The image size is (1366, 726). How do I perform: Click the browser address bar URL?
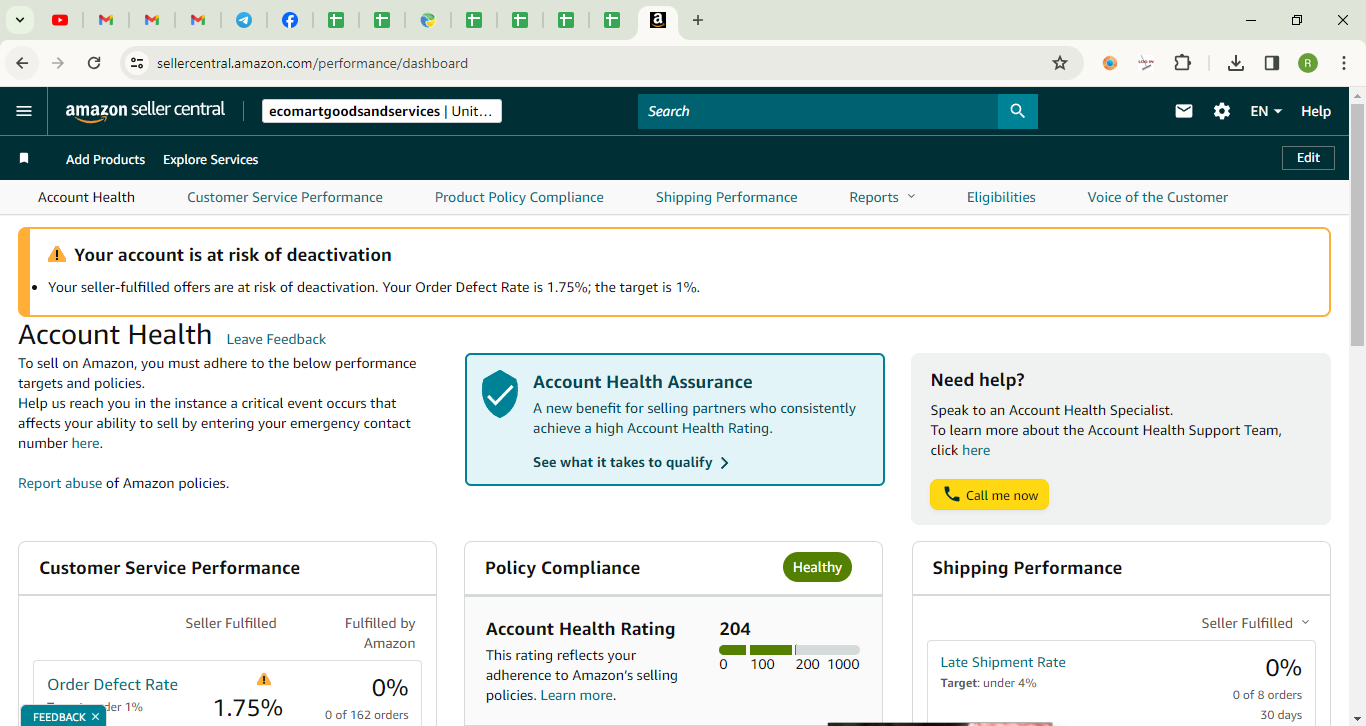coord(312,63)
